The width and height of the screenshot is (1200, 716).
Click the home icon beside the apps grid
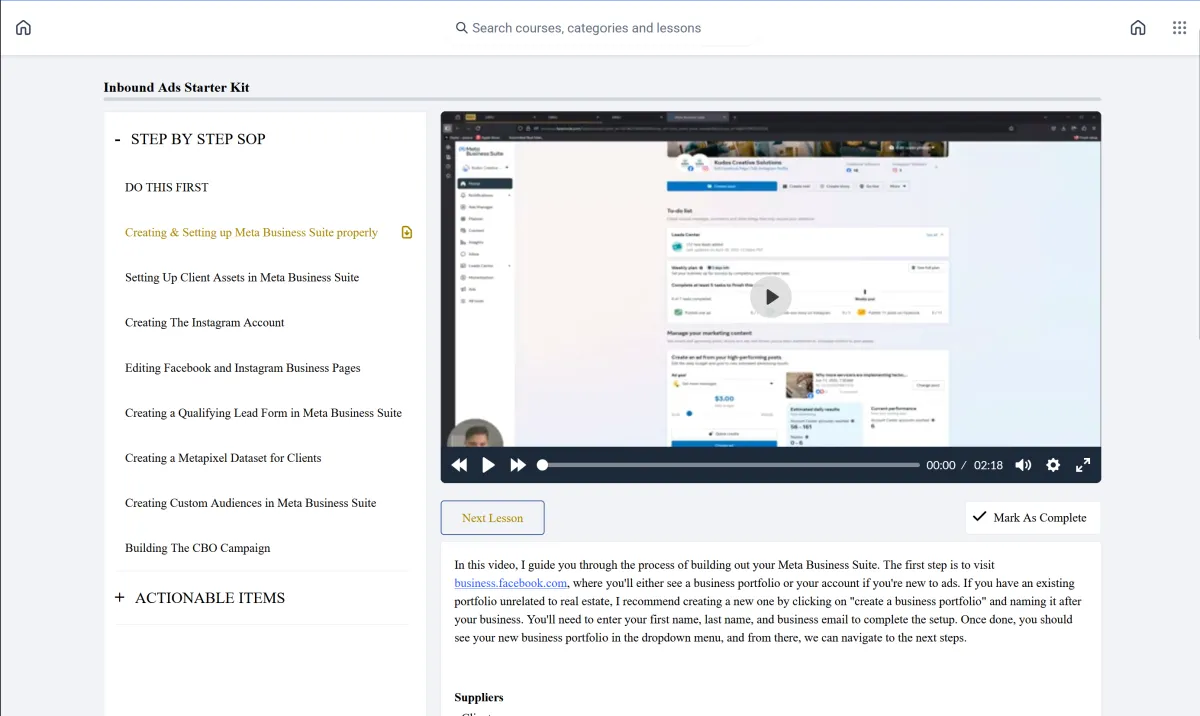click(1138, 28)
